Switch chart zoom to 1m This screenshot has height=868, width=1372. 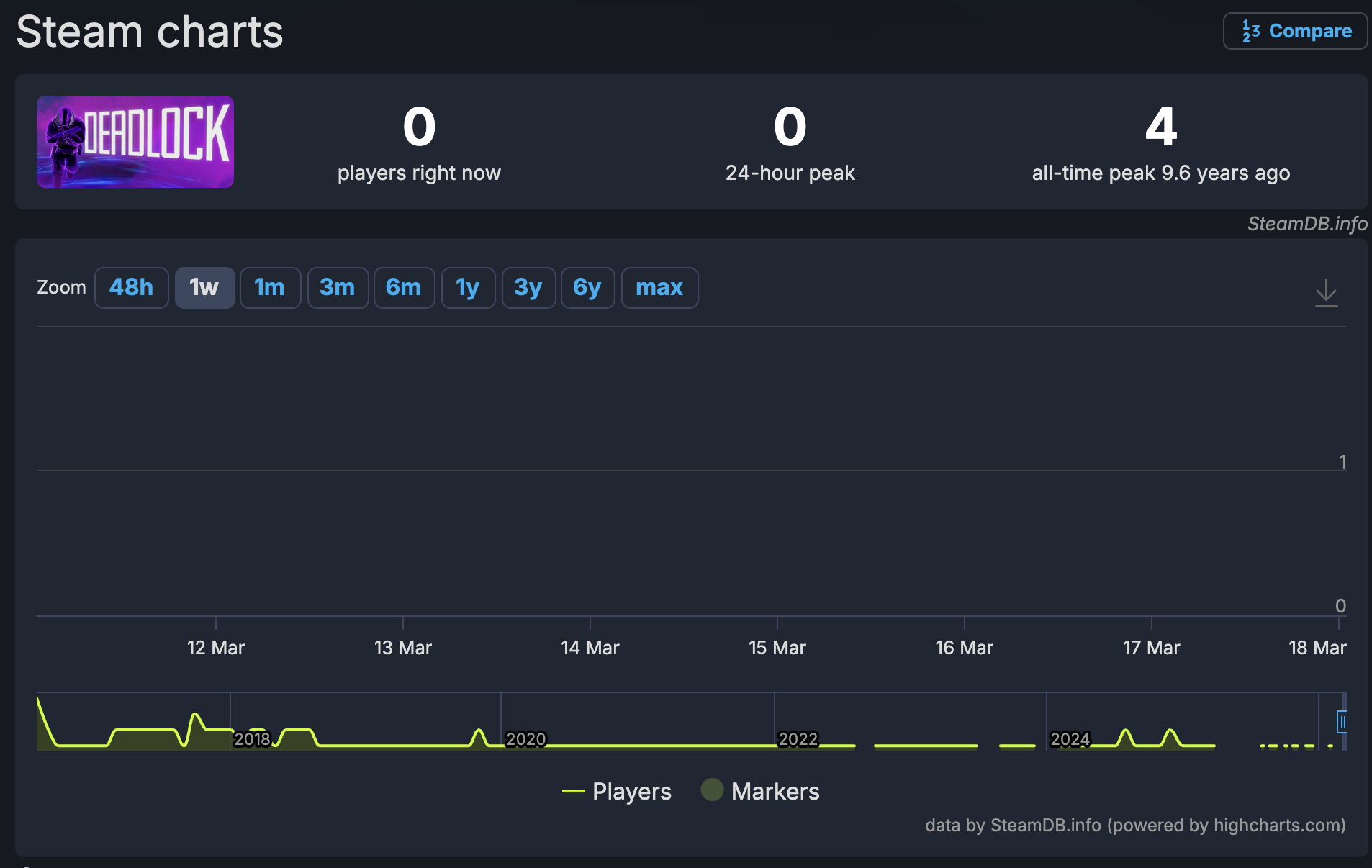270,288
